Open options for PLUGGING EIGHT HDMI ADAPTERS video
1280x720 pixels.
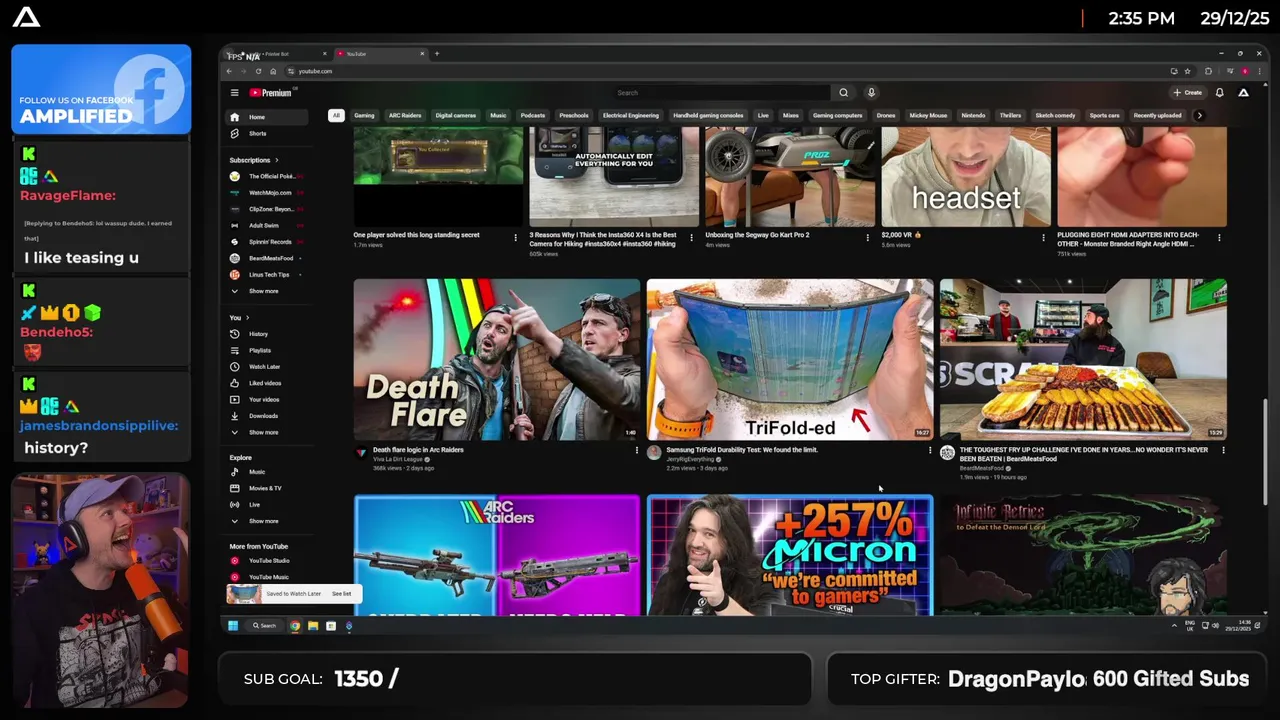1219,238
